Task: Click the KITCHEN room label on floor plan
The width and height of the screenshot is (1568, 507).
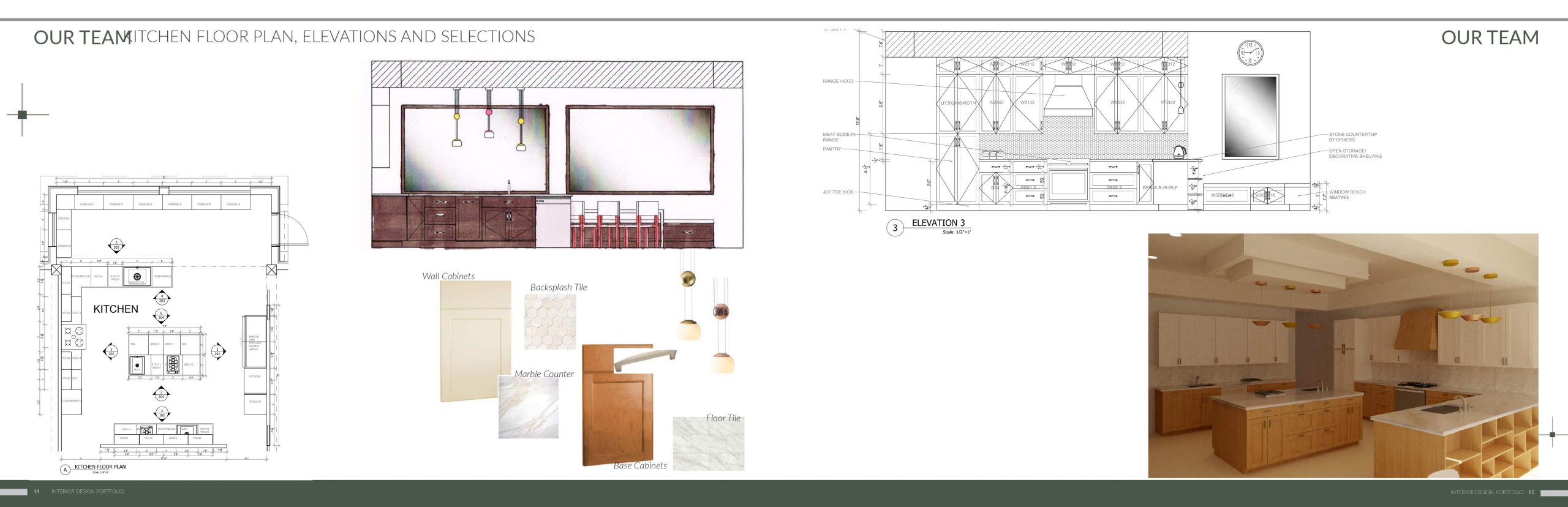Action: [116, 309]
